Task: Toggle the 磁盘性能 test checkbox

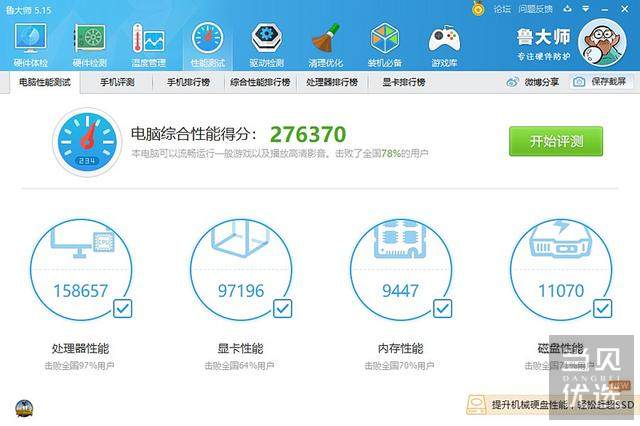Action: click(x=602, y=308)
